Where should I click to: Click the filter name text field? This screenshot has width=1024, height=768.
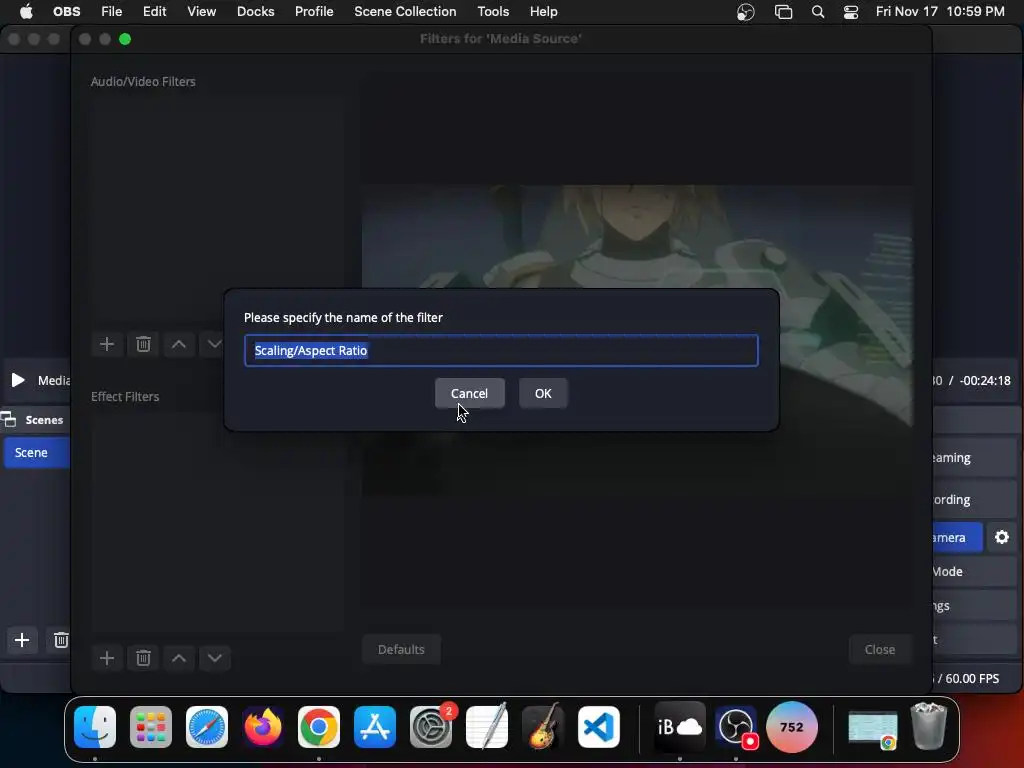[x=501, y=351]
